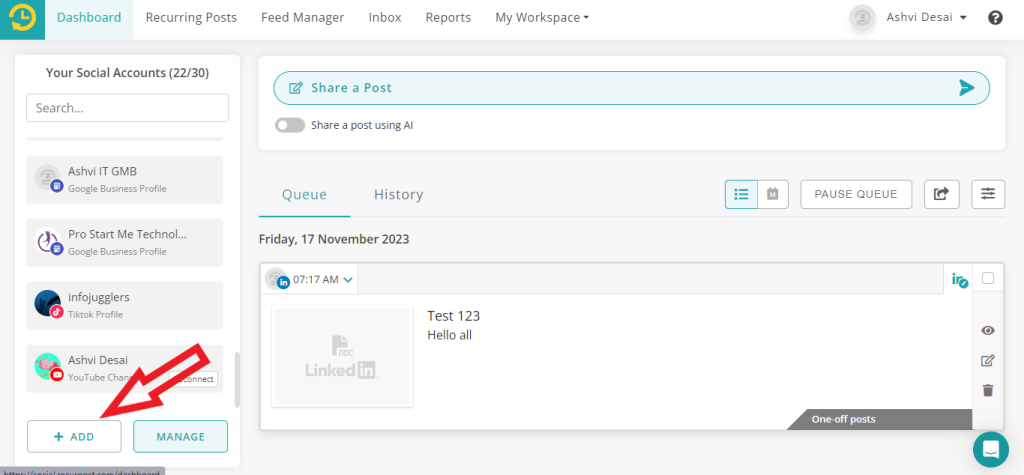Click the Hello all post text
Screen dimensions: 1024x475
449,335
